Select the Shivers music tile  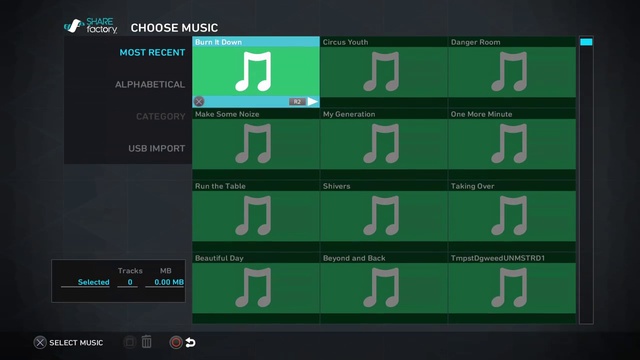pos(384,216)
